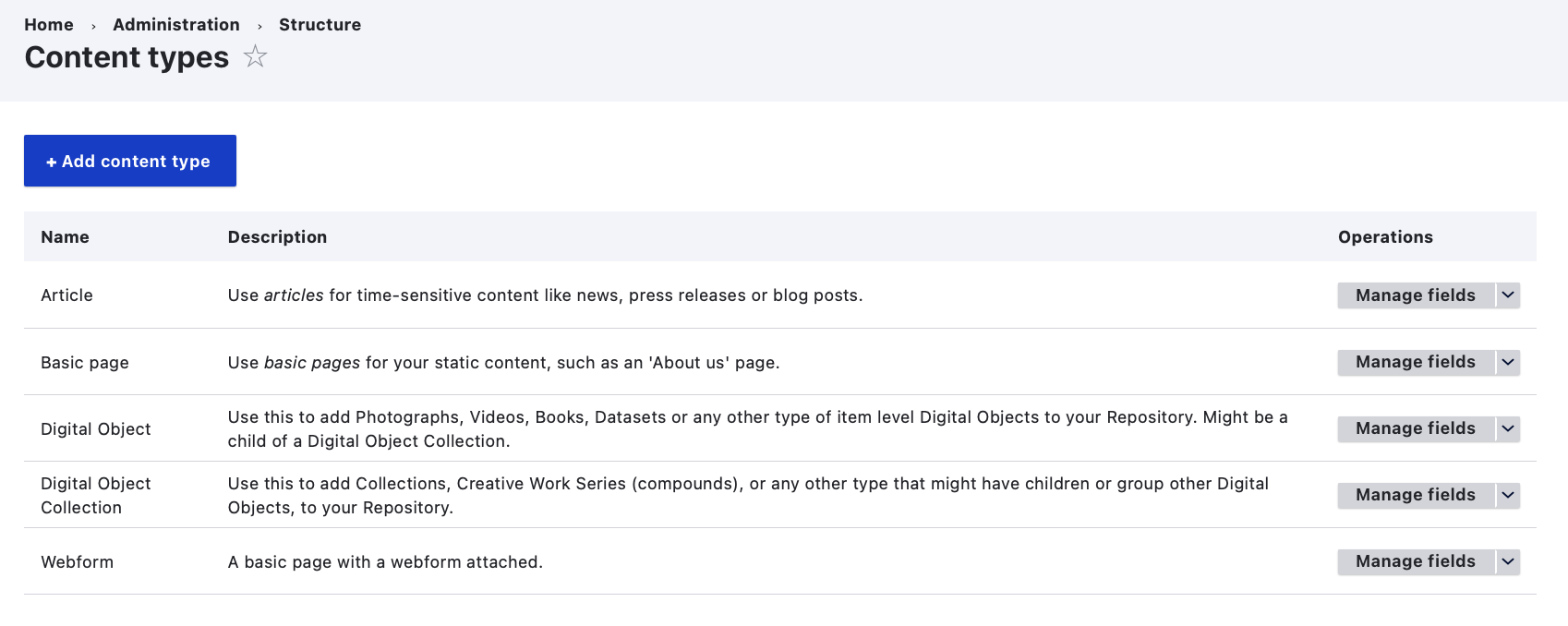Click the Article row name text
Image resolution: width=1568 pixels, height=626 pixels.
click(66, 295)
